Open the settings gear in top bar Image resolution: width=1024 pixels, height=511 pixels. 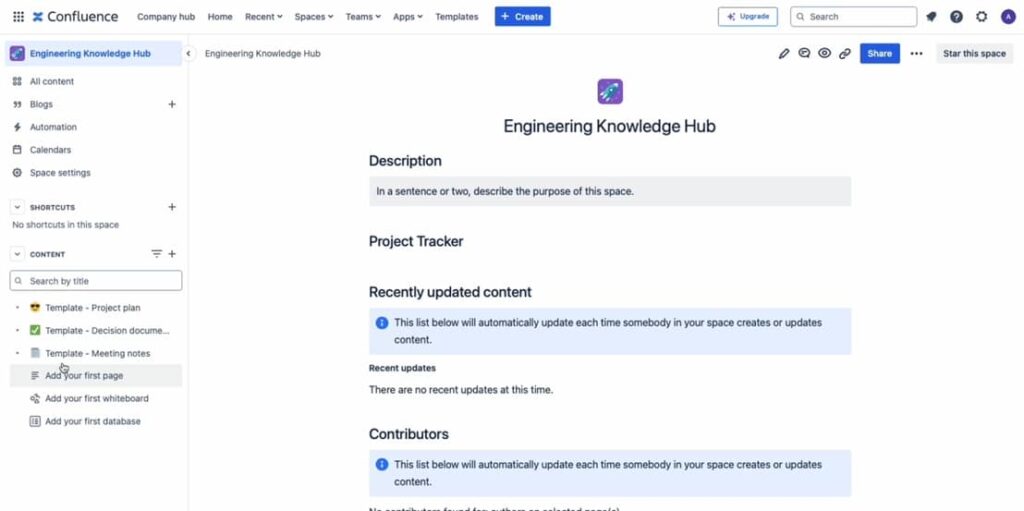(982, 17)
